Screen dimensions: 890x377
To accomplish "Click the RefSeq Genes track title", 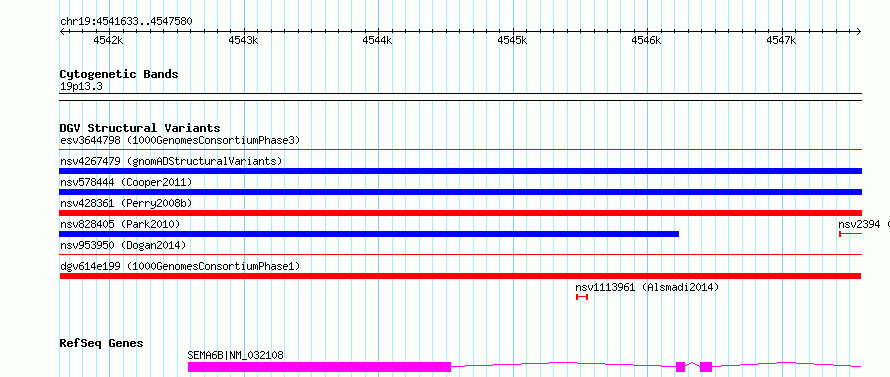I will pos(102,343).
